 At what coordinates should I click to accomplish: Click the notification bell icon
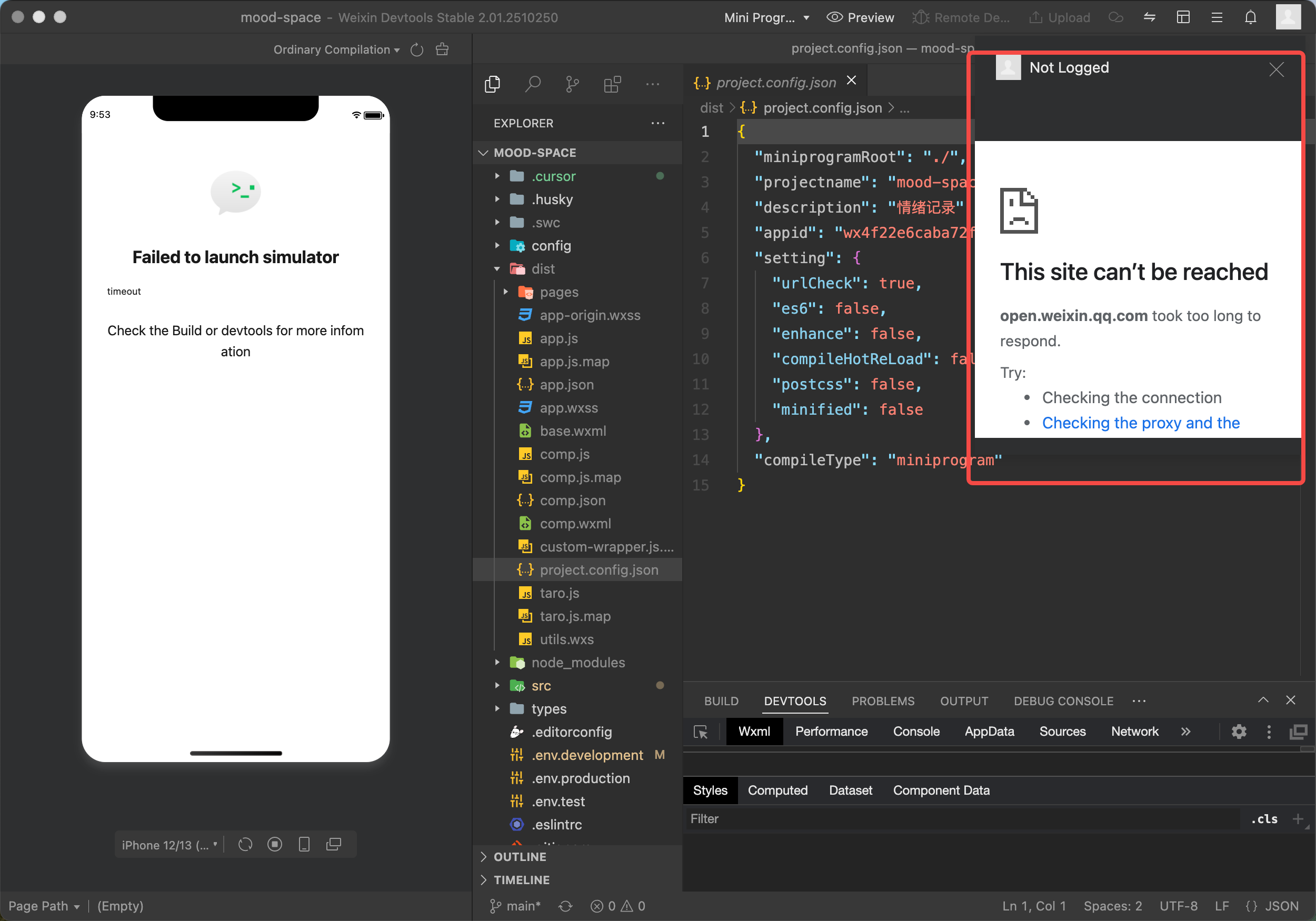(x=1250, y=17)
